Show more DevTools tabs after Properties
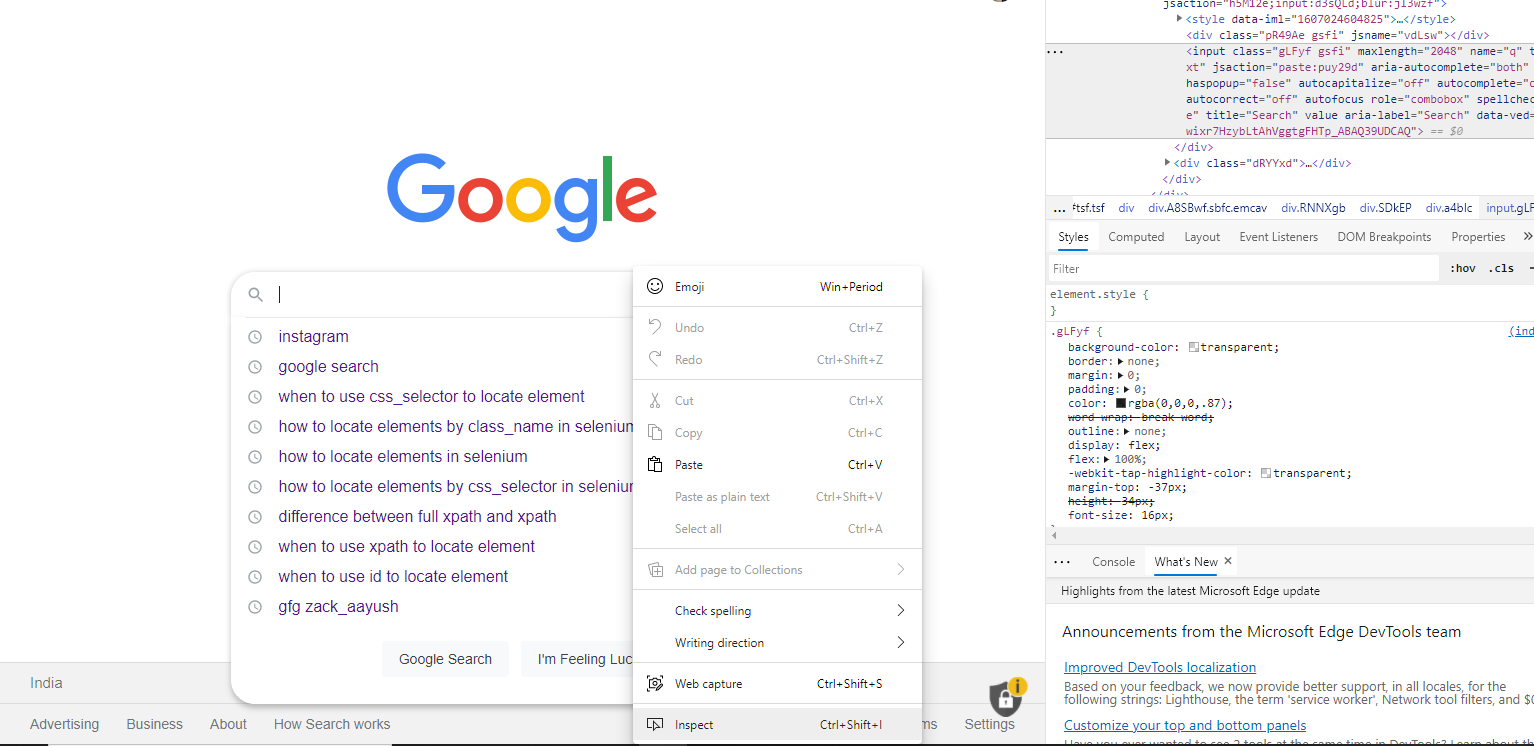 click(x=1527, y=237)
